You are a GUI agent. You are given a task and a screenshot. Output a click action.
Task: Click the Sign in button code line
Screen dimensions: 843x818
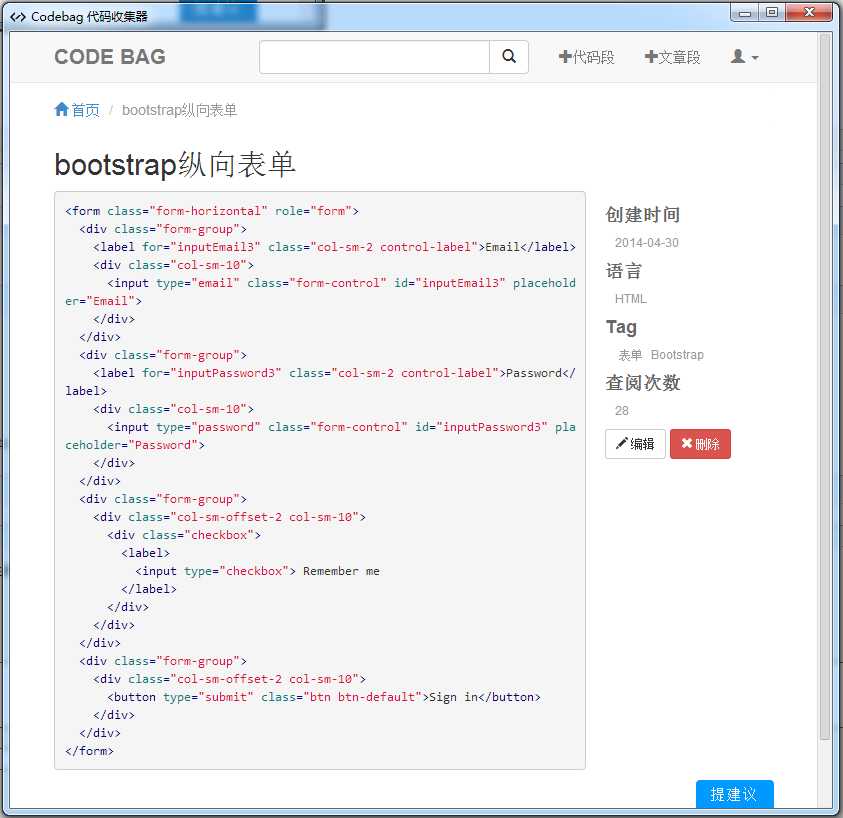pos(324,697)
